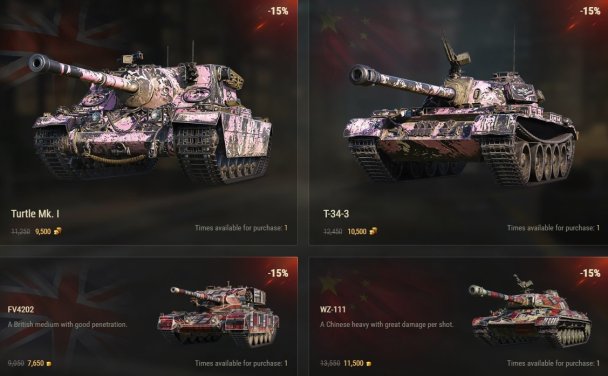
Task: Click the T-34-3 tank image
Action: point(461,110)
